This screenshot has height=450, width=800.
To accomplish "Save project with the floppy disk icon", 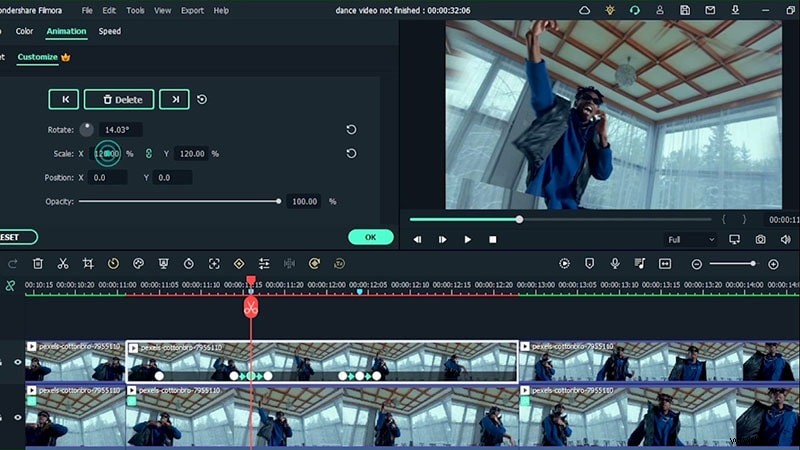I will click(x=685, y=10).
